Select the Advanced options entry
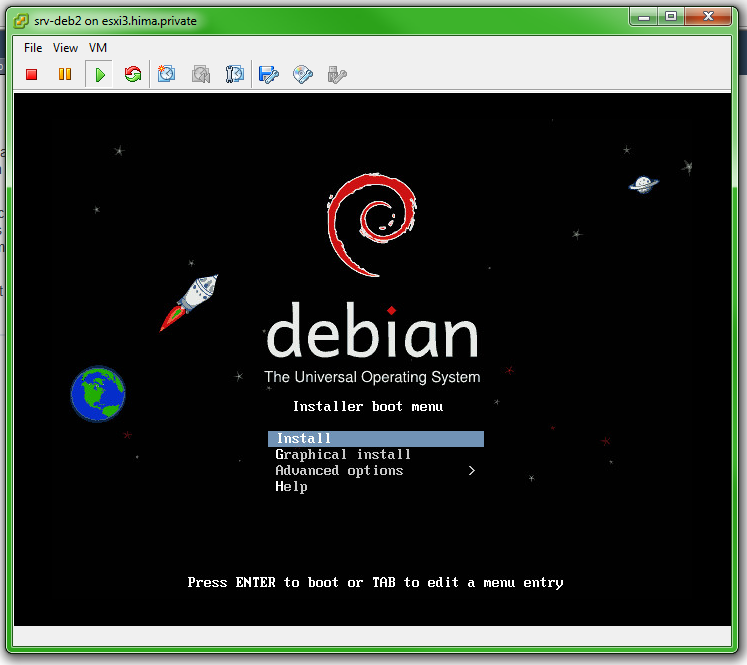747x665 pixels. 376,471
